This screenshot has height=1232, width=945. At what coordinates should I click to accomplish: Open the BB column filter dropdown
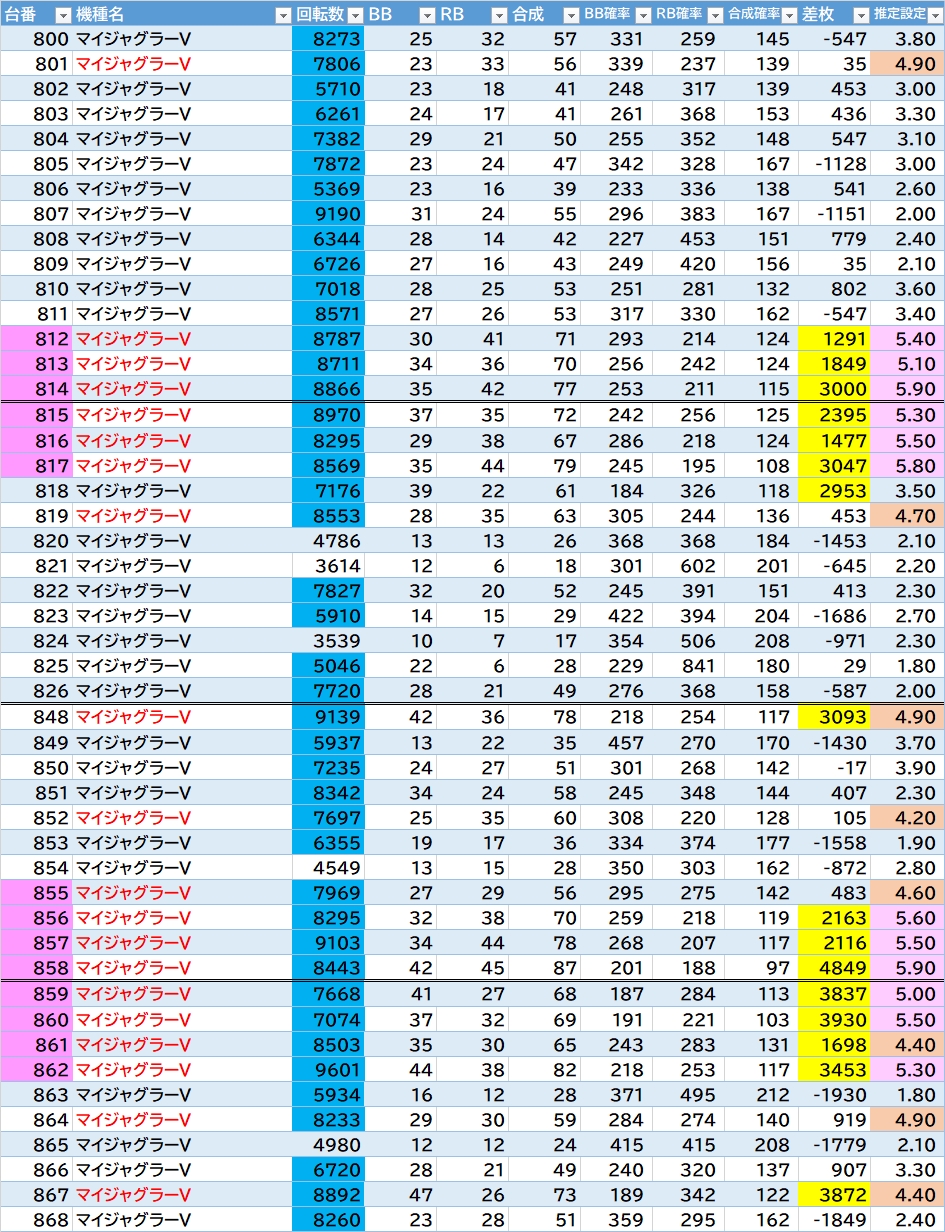point(427,14)
